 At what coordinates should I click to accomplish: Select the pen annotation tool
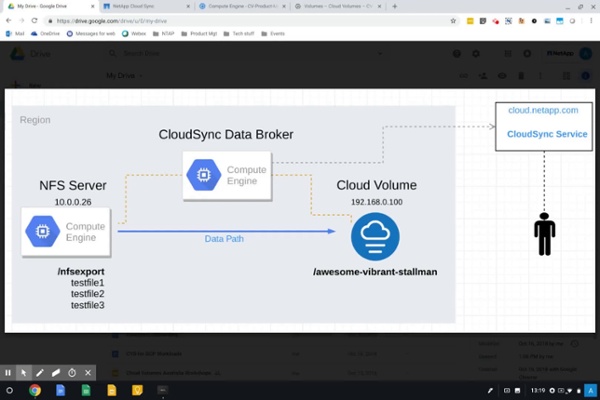40,372
